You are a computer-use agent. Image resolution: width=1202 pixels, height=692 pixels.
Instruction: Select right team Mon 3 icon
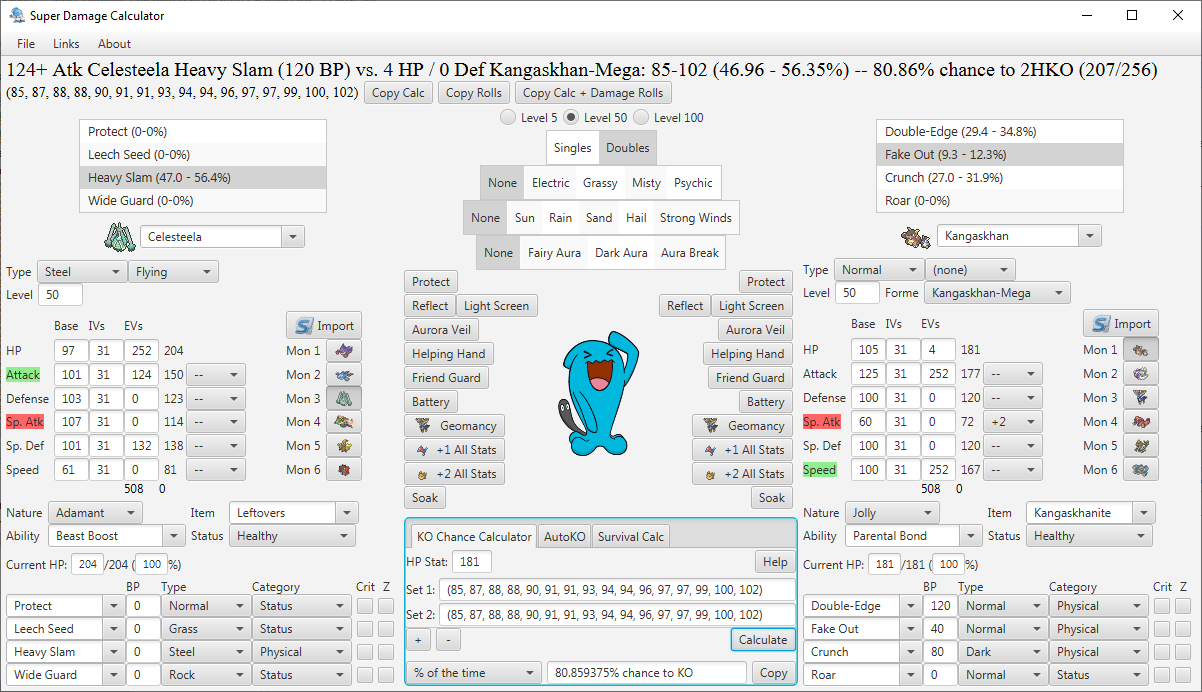pos(1141,398)
